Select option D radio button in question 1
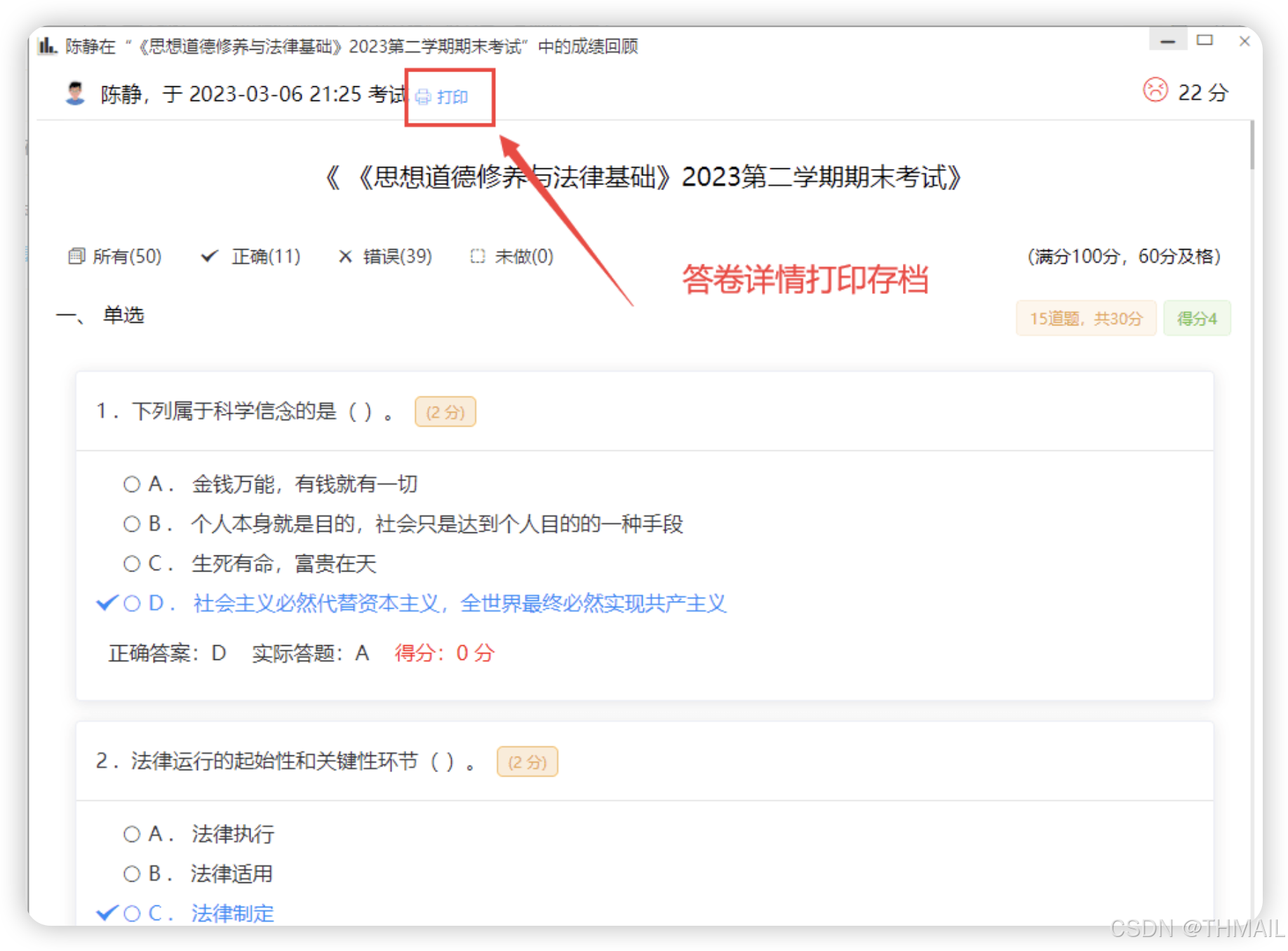The width and height of the screenshot is (1288, 951). click(x=132, y=603)
